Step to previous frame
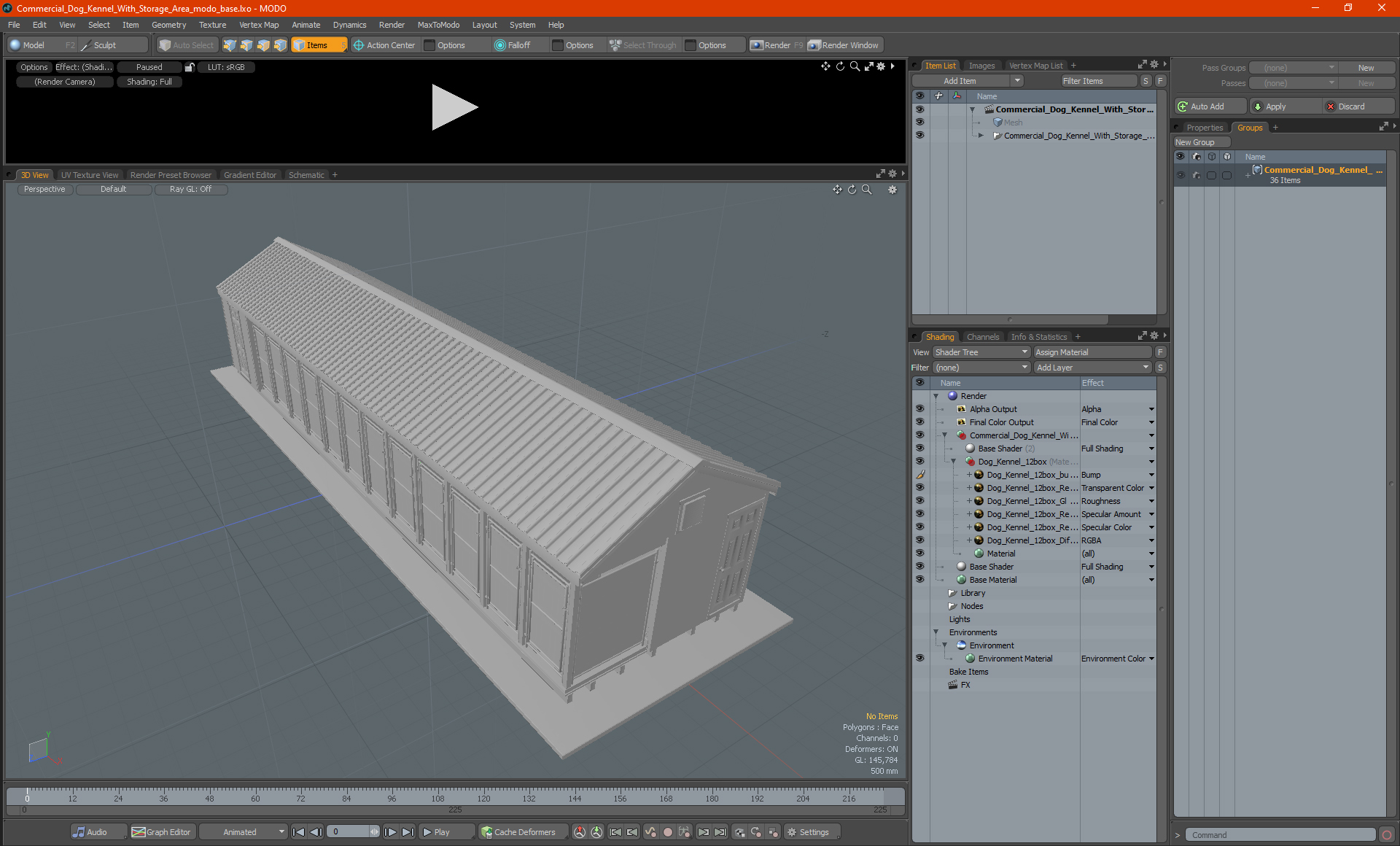1400x846 pixels. tap(316, 832)
